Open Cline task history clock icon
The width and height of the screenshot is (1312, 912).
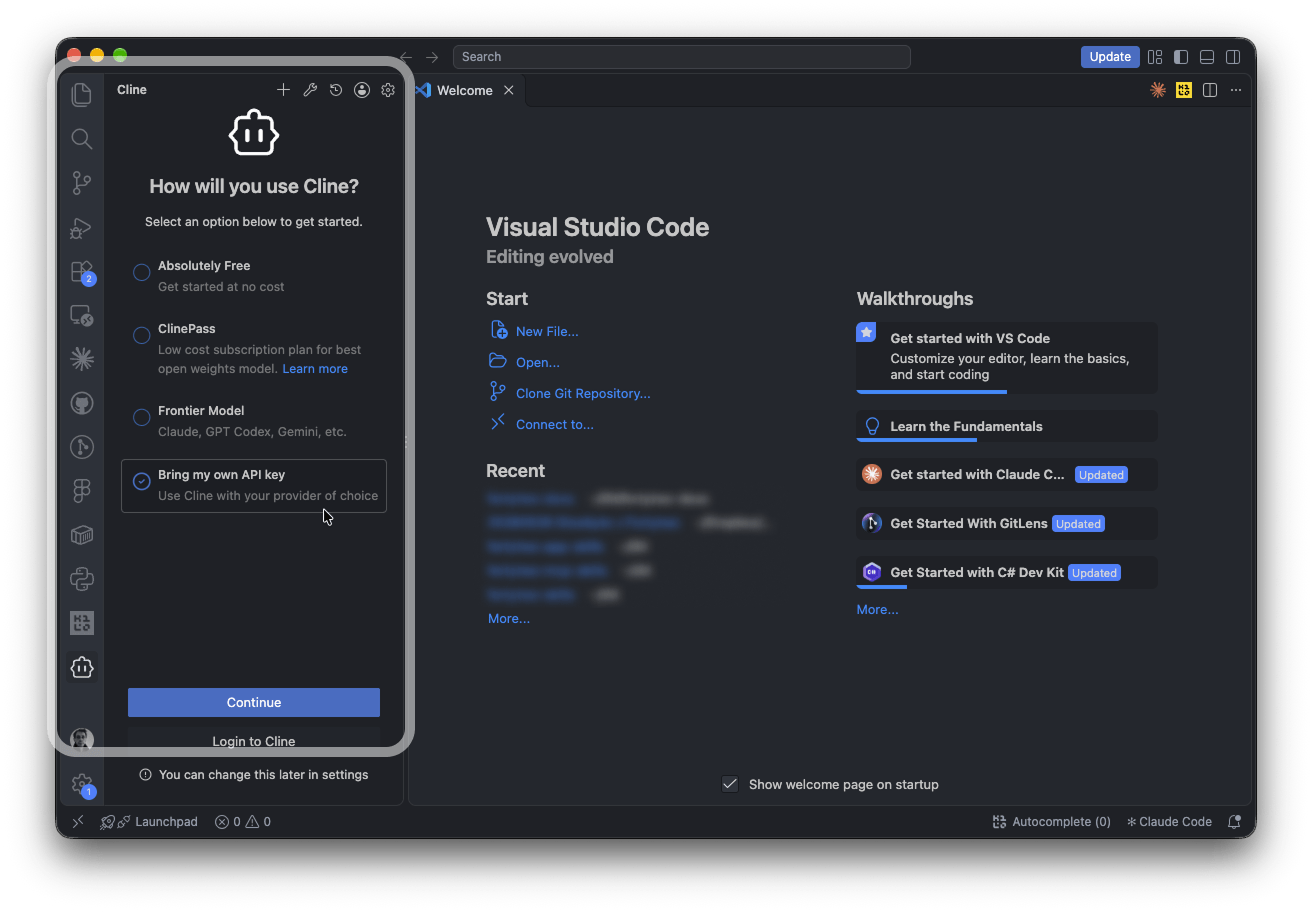[x=336, y=90]
